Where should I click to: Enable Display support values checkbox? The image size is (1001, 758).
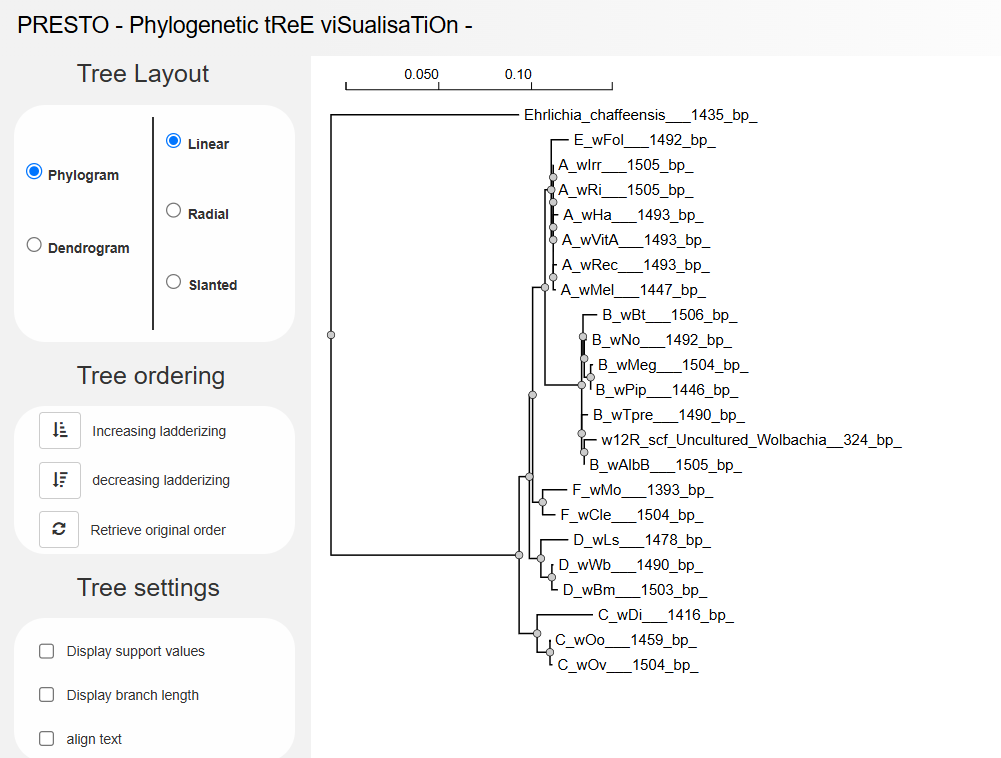[x=47, y=652]
